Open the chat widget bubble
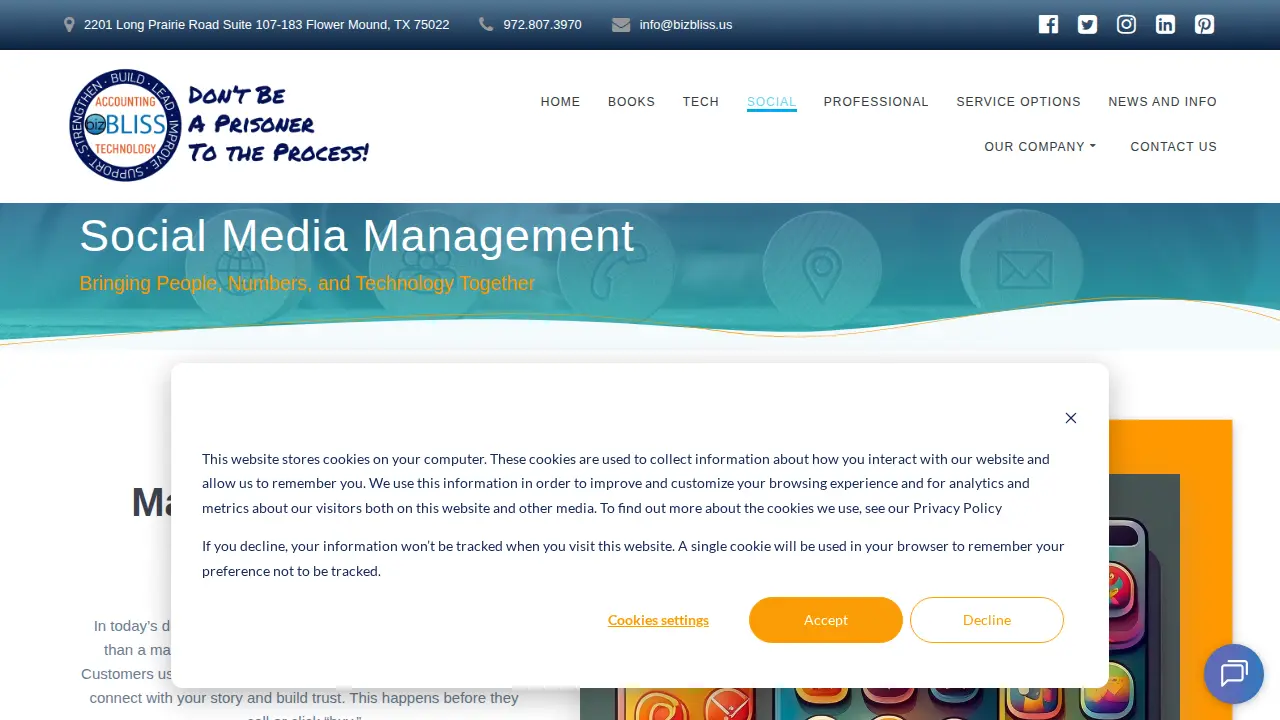The height and width of the screenshot is (720, 1280). point(1234,674)
